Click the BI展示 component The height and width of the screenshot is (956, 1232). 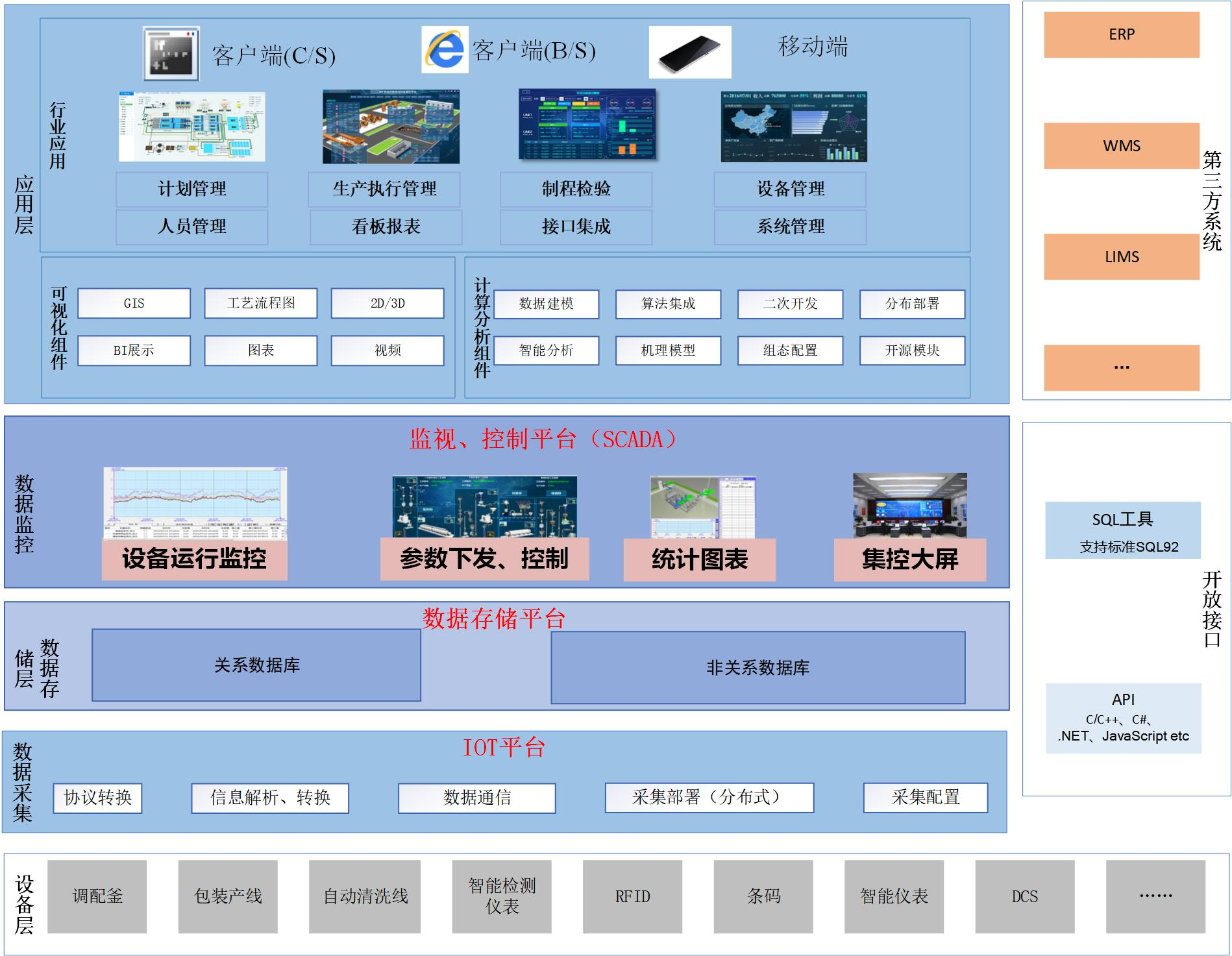(134, 350)
